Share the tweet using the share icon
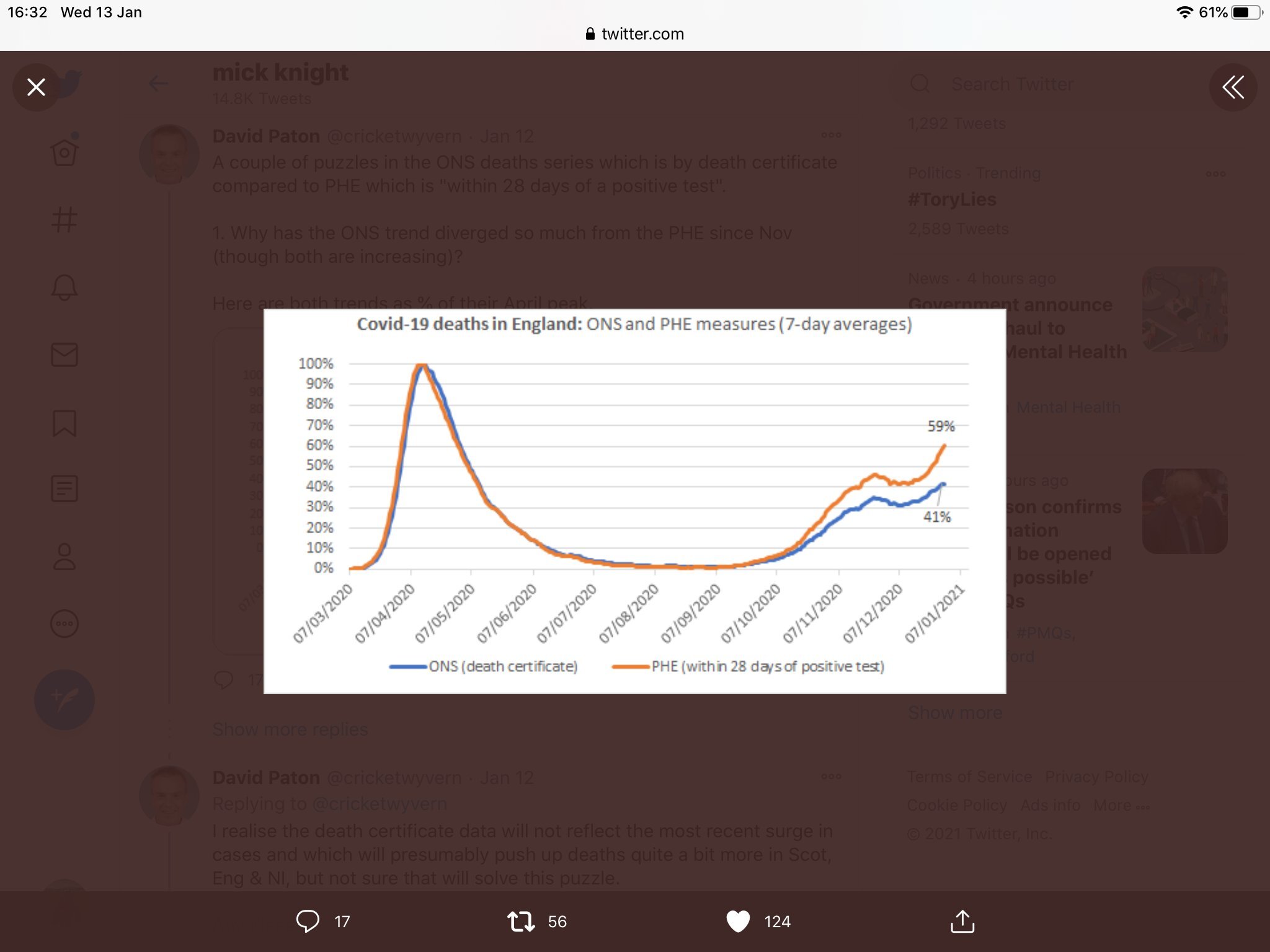 (x=962, y=921)
